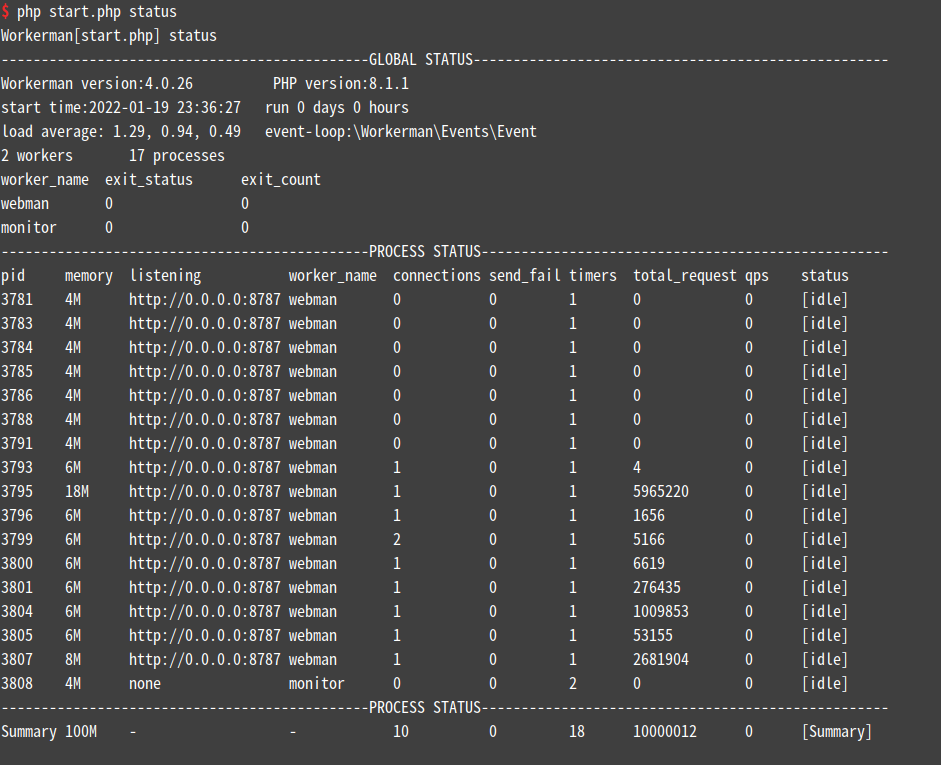The image size is (941, 765).
Task: Click the 'exit_count' column header
Action: 281,180
